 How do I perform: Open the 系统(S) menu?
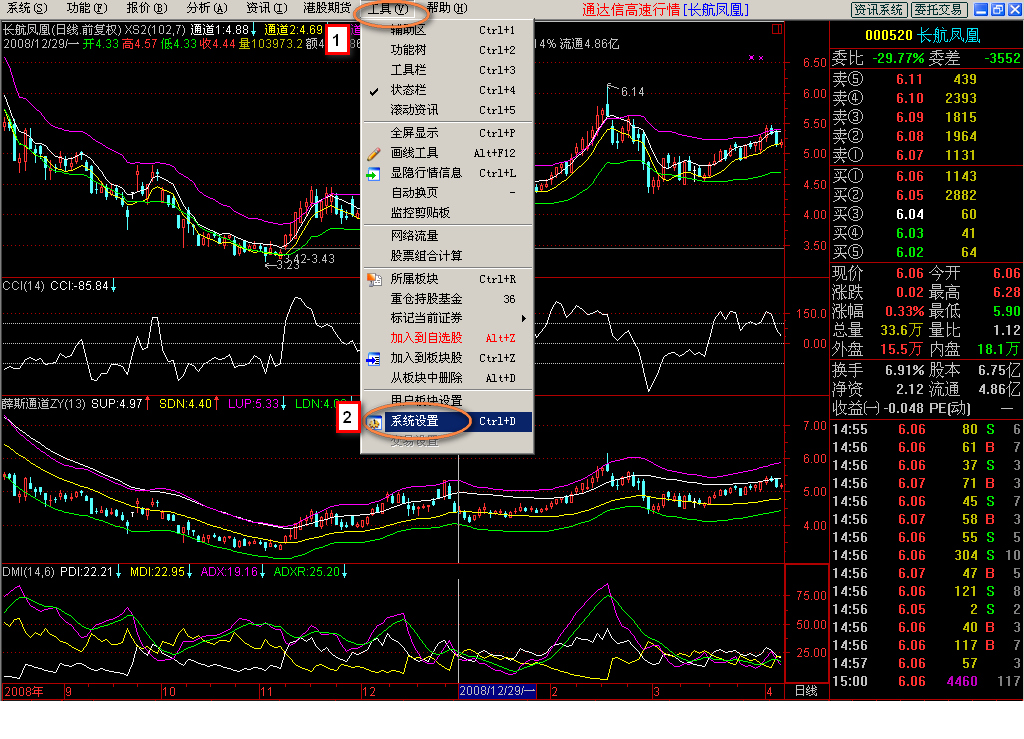point(27,8)
